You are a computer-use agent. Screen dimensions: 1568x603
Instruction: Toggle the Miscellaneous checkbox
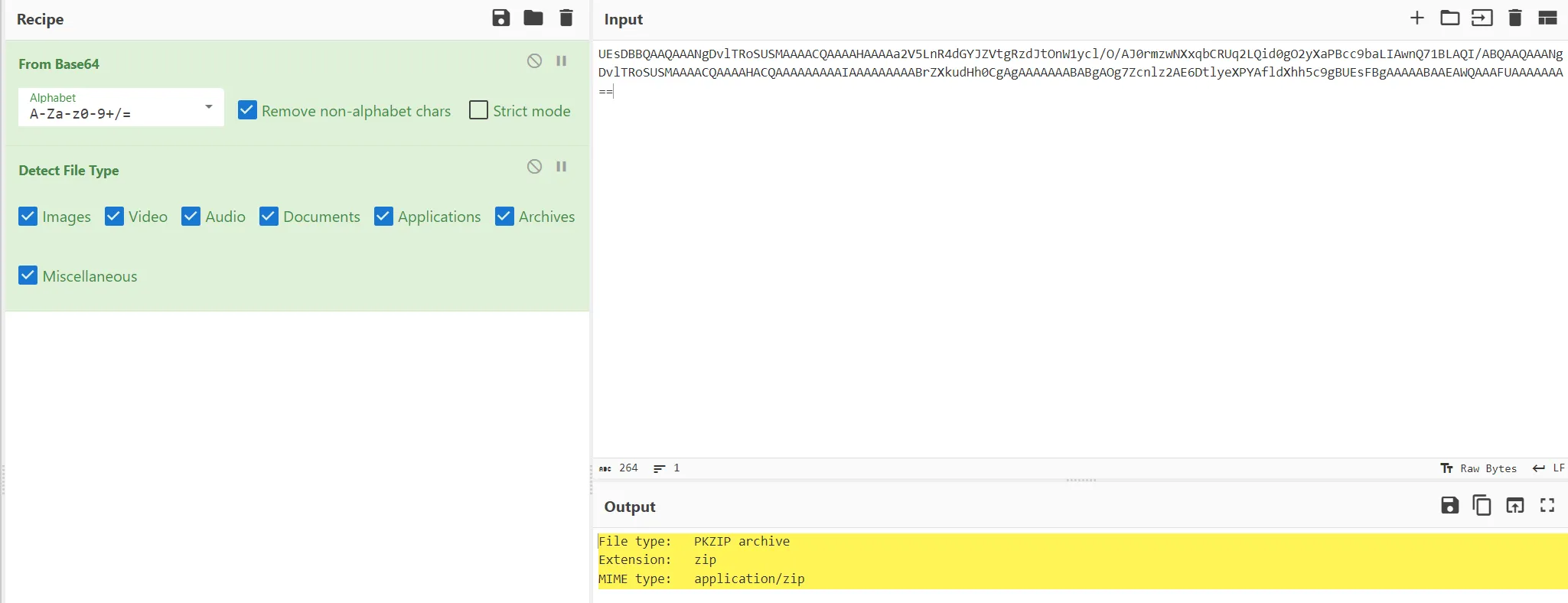[x=28, y=275]
